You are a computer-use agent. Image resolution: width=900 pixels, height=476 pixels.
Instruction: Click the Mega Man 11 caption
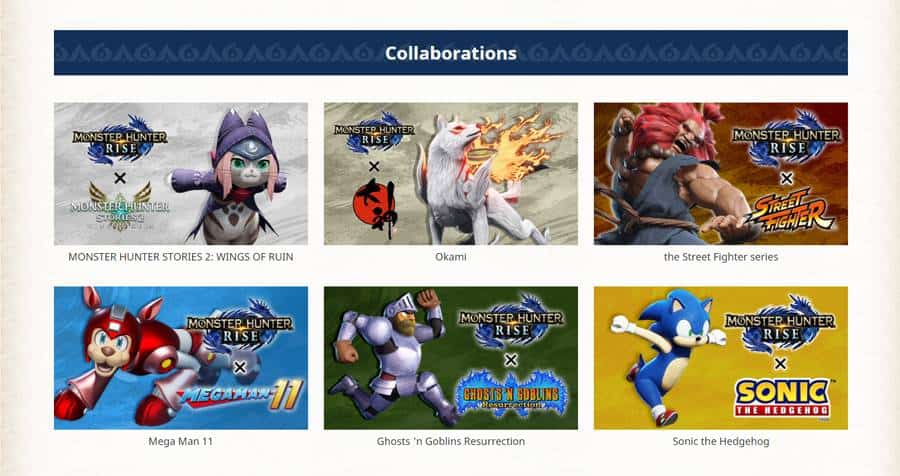coord(181,441)
